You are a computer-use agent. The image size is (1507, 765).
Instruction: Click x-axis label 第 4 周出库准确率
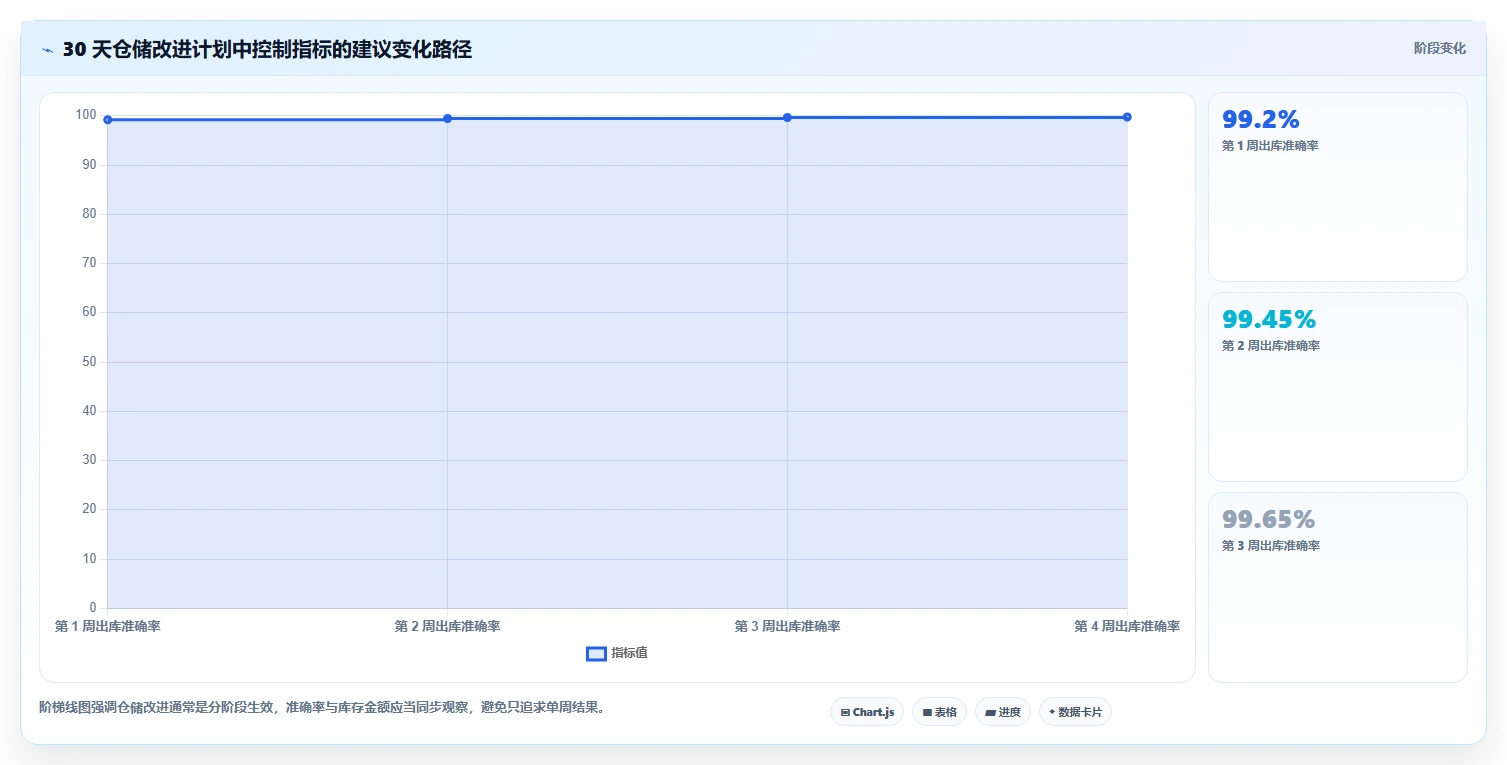1127,626
